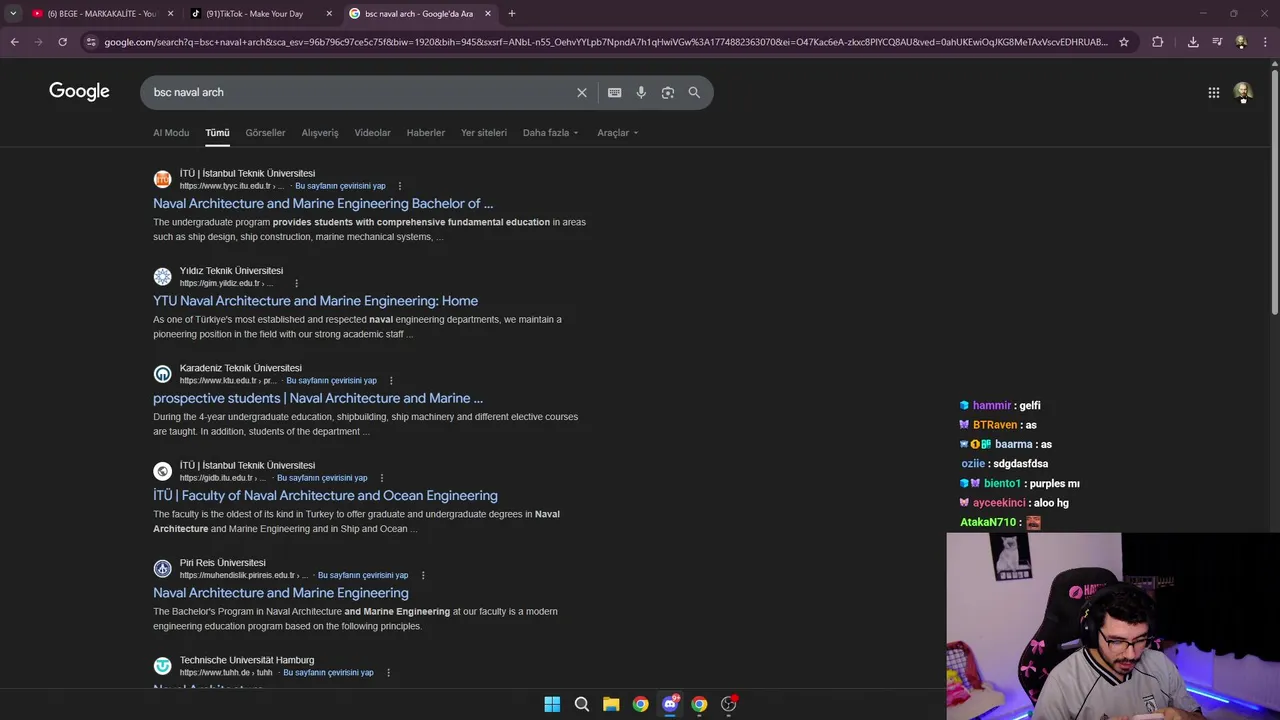Click the Chrome address bar URL

[605, 42]
